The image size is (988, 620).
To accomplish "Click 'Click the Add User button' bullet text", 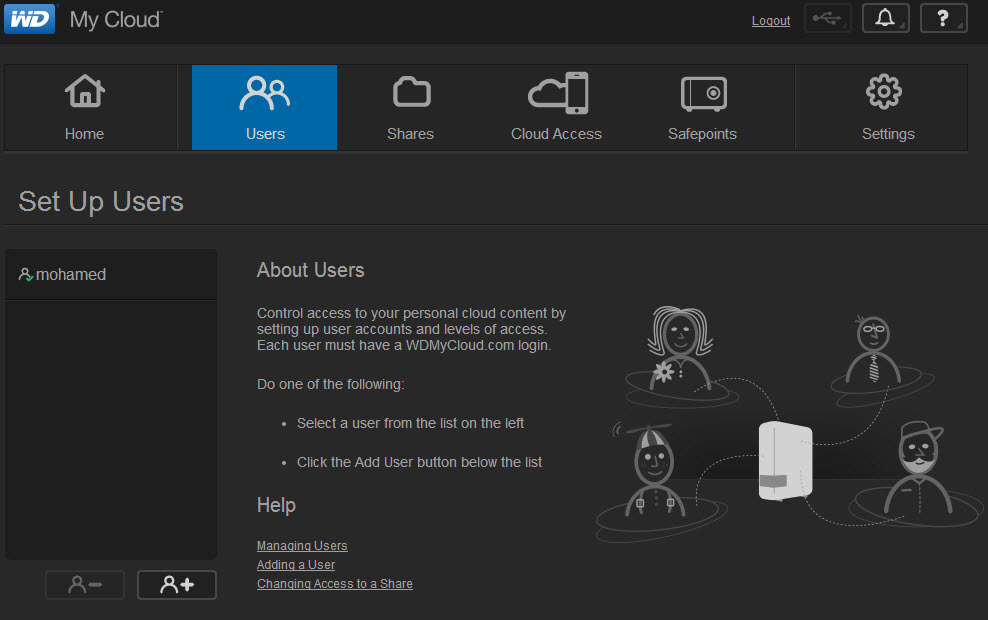I will click(419, 462).
